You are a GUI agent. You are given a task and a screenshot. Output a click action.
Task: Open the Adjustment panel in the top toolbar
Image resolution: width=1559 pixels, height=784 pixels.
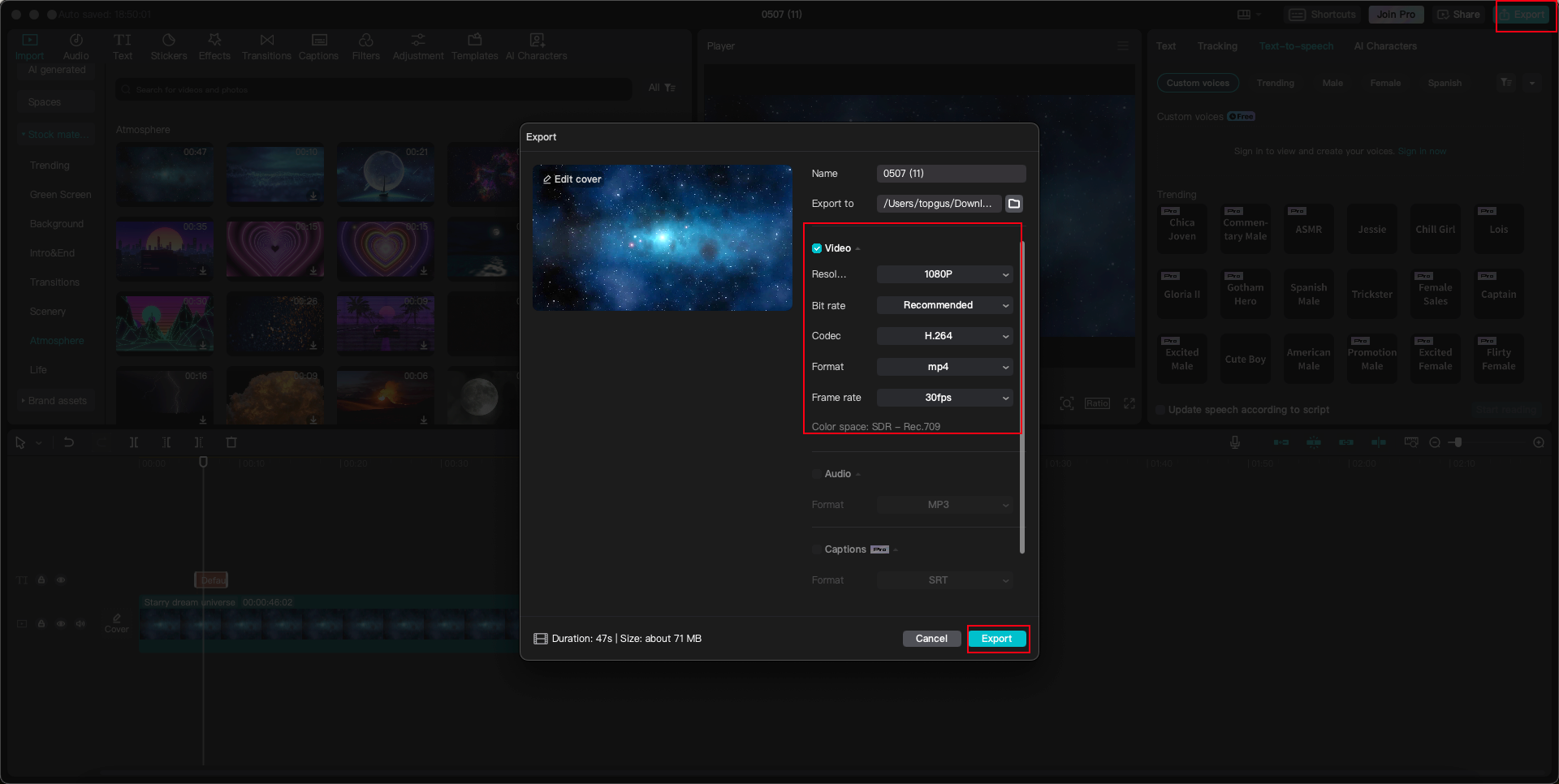[418, 47]
